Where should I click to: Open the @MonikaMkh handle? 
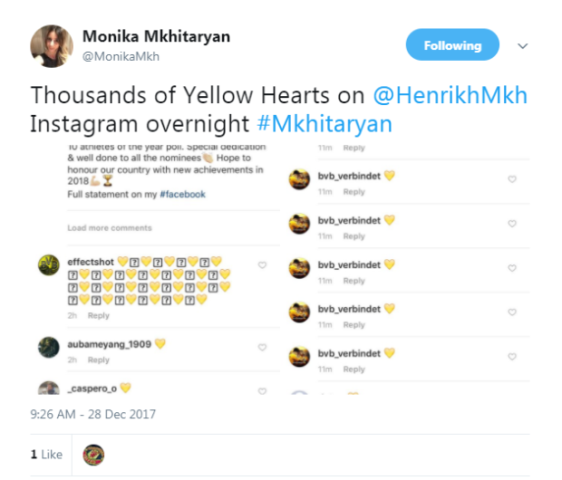click(121, 57)
